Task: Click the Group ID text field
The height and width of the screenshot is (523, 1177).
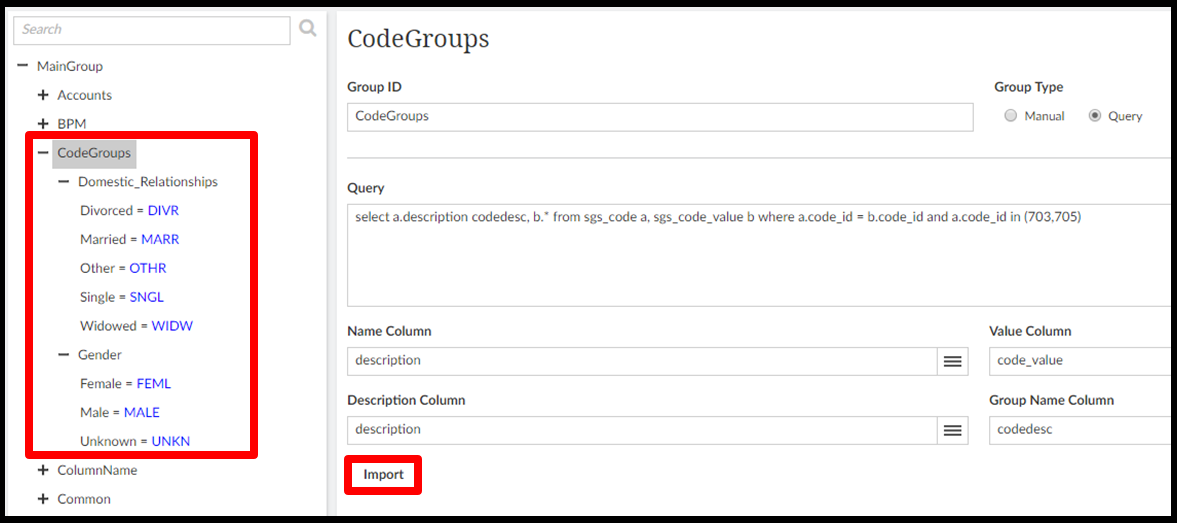Action: click(659, 117)
